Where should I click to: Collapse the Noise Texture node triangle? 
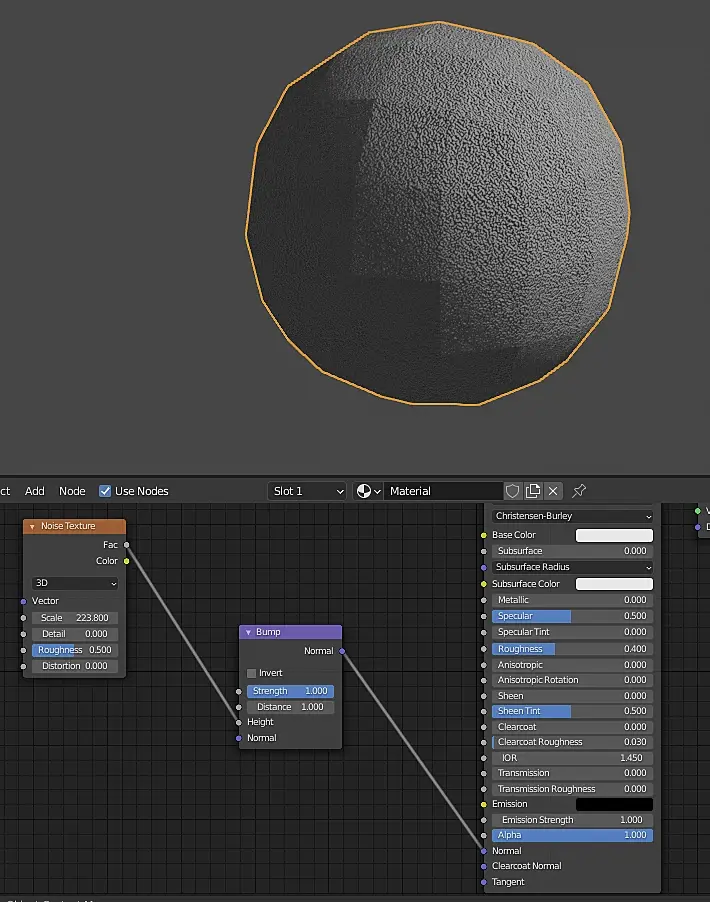(32, 526)
